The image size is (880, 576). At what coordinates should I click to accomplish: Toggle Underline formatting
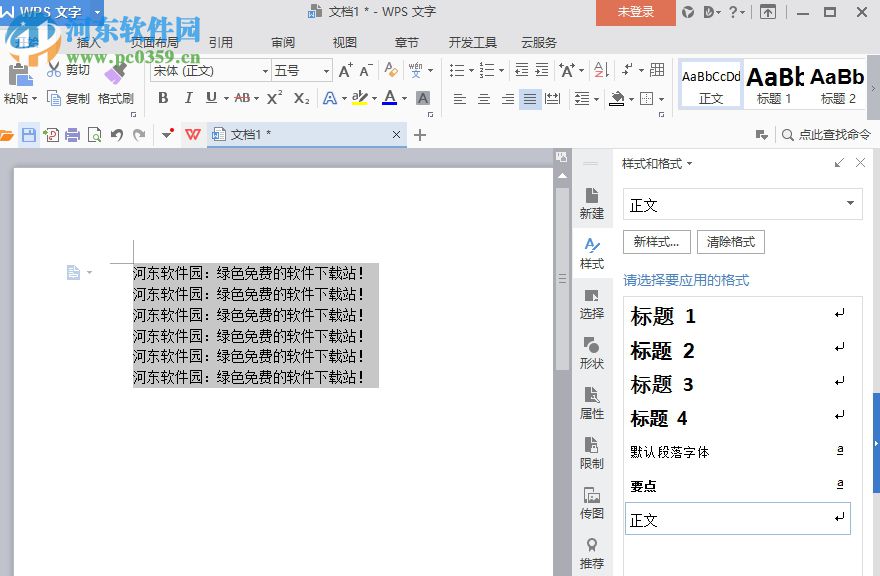pos(211,98)
